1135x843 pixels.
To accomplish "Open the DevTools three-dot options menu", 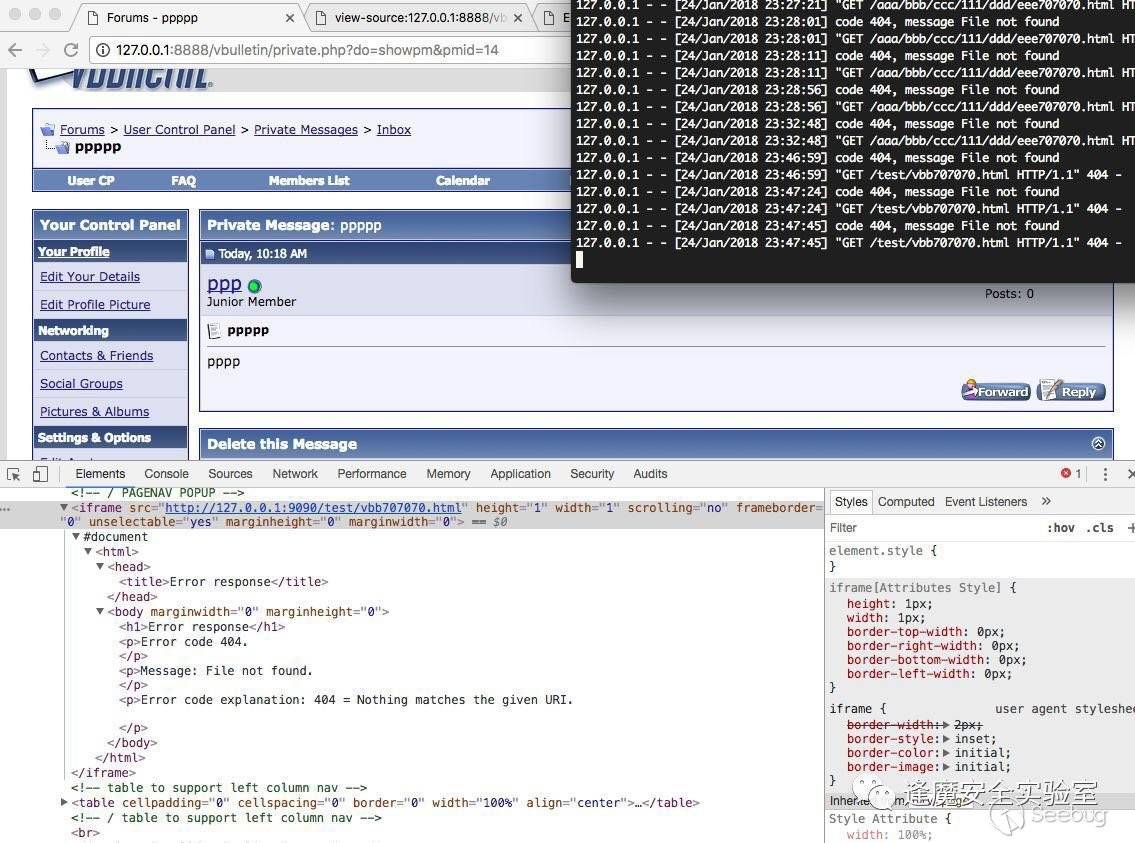I will (1105, 474).
